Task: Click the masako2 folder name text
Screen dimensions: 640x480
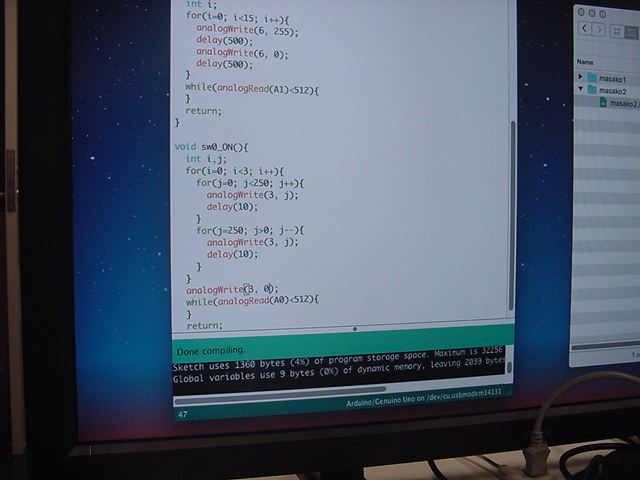Action: point(613,91)
